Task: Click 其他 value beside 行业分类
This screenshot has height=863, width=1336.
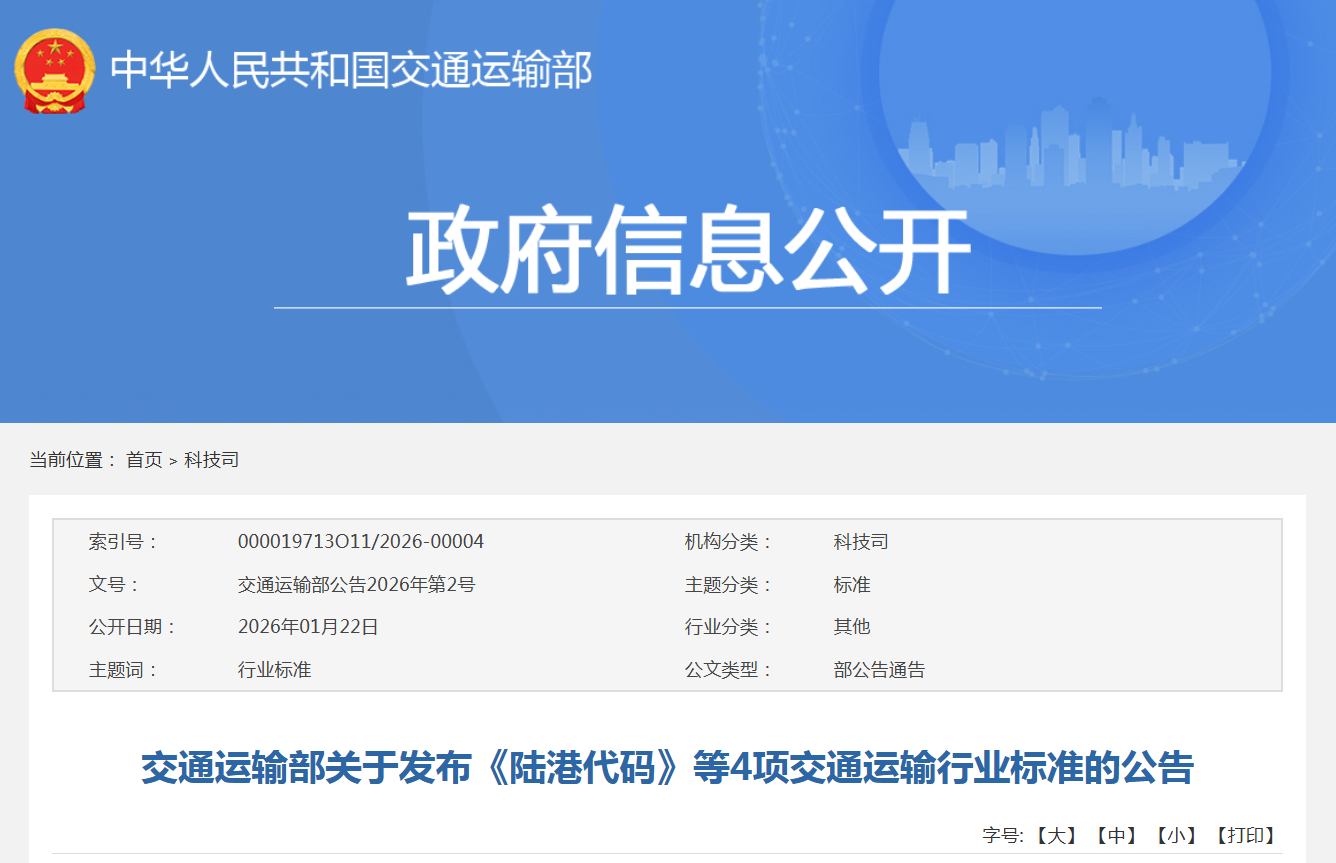Action: pos(852,627)
